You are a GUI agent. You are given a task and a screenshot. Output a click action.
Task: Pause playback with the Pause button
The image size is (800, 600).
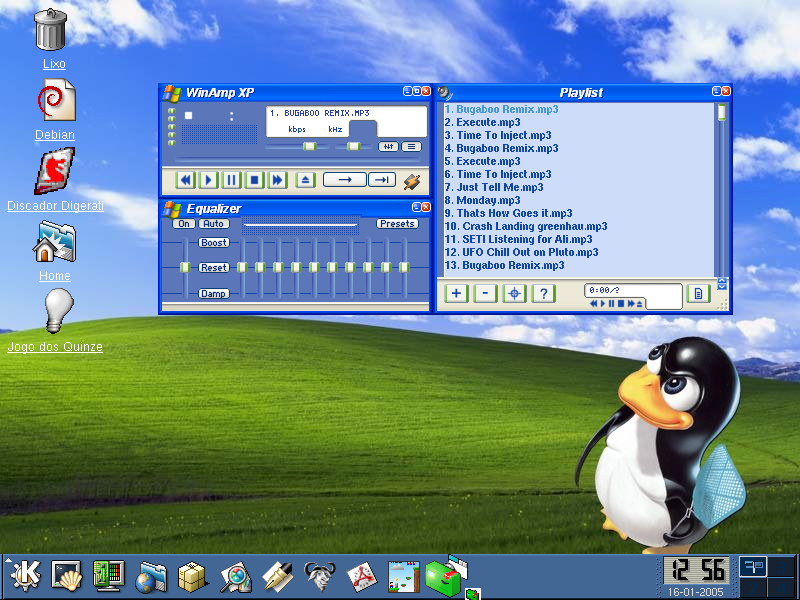click(x=231, y=180)
